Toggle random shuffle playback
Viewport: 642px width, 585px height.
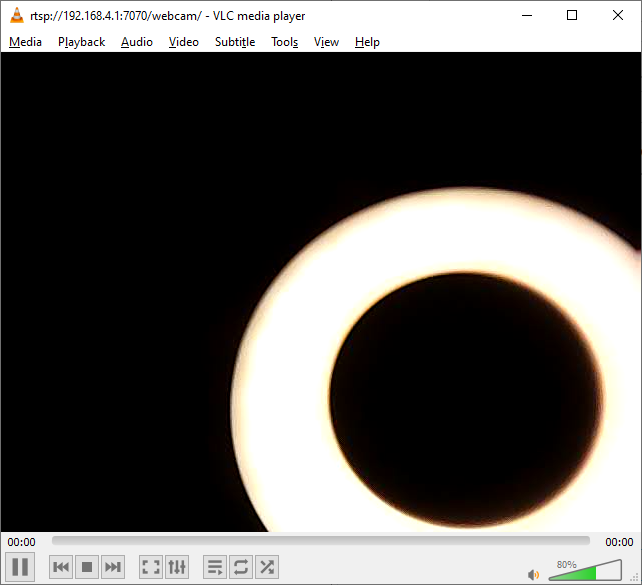[x=267, y=567]
